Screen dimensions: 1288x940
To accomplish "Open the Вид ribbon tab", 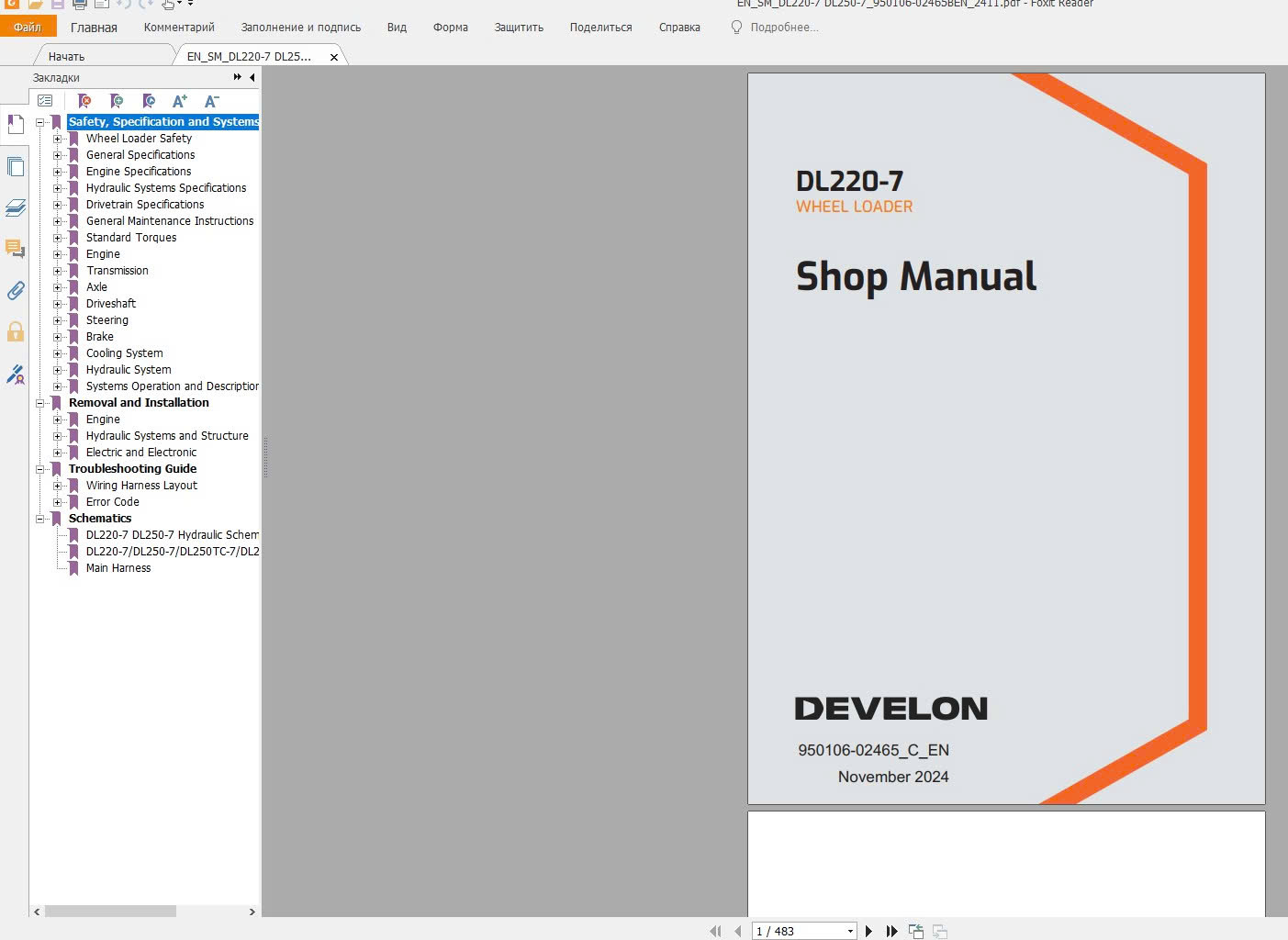I will 397,28.
